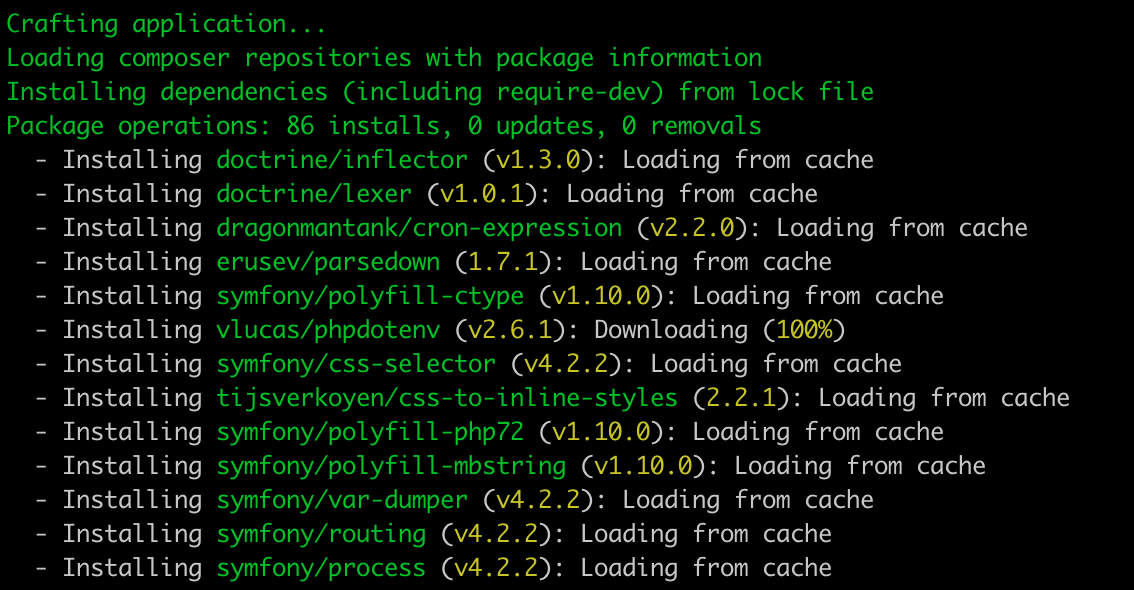Click version v1.3.0 of doctrine/inflector
This screenshot has height=590, width=1134.
coord(539,160)
